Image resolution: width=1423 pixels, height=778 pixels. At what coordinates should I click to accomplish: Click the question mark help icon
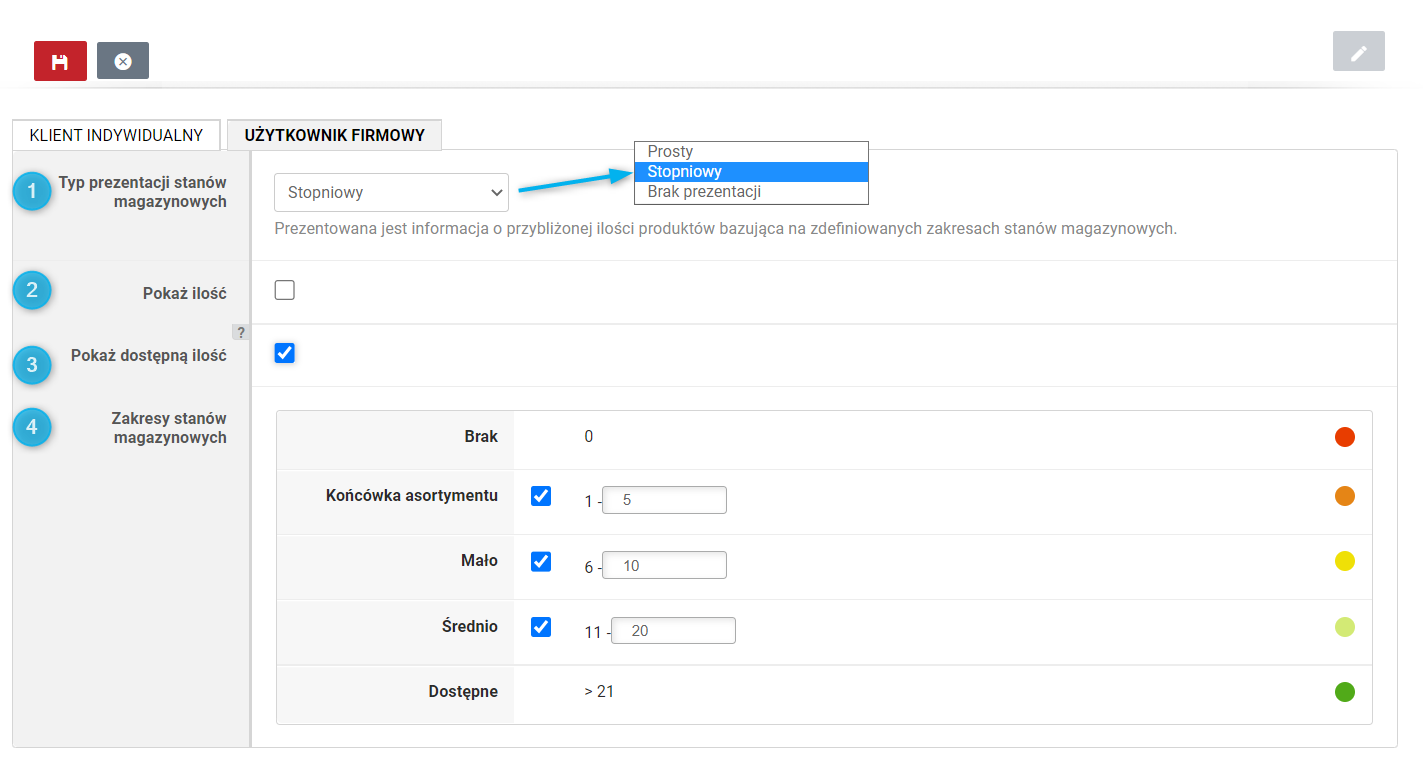241,332
